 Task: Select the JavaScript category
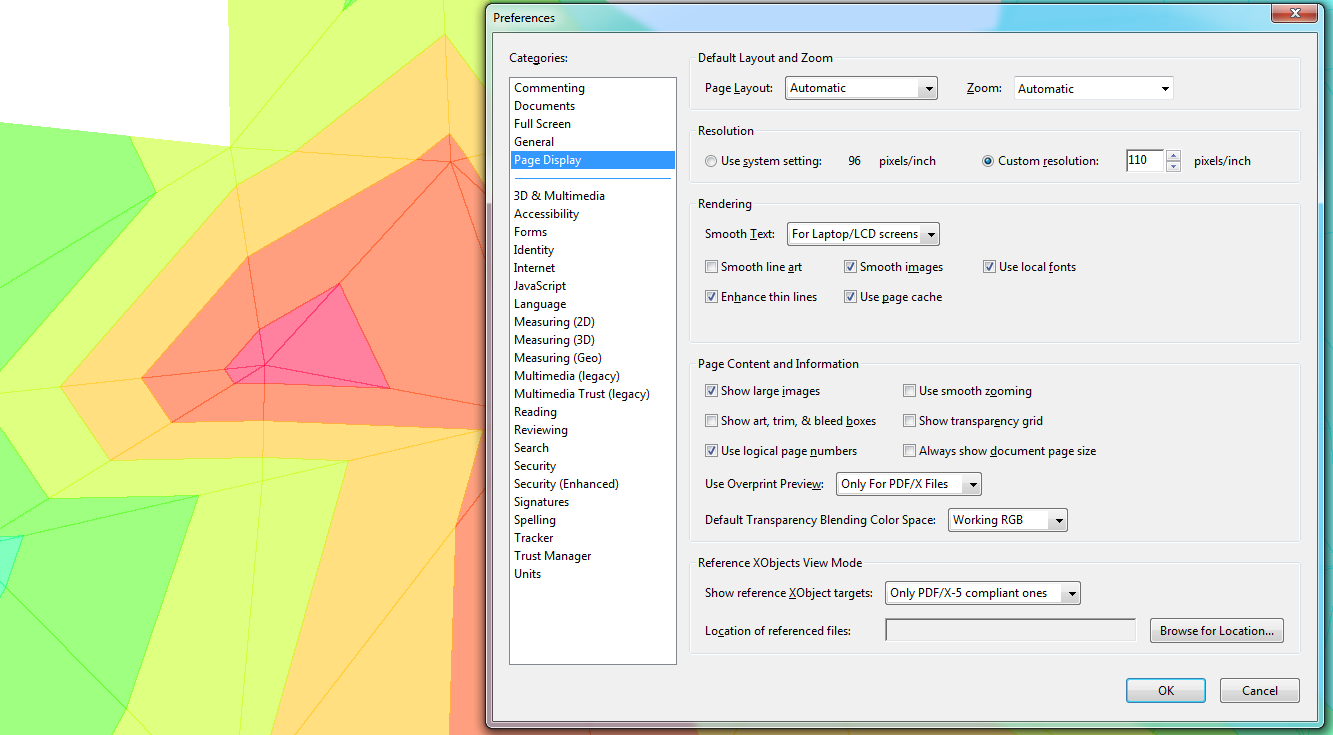pos(539,285)
